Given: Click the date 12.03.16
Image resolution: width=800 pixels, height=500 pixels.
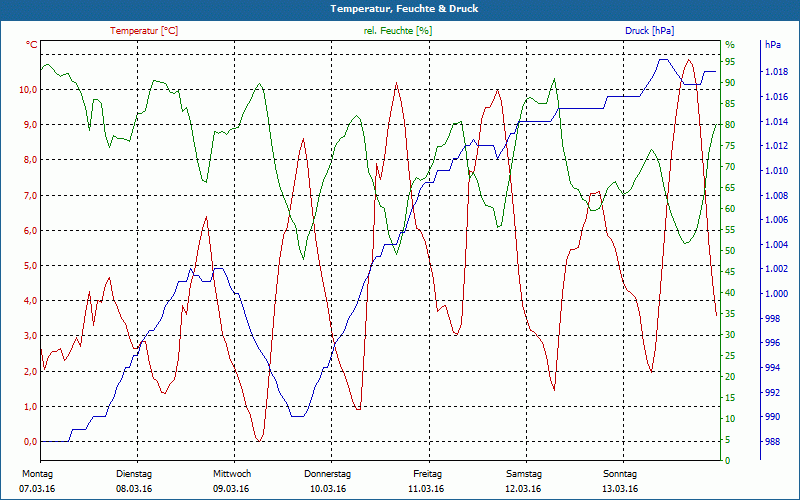Looking at the screenshot, I should (x=523, y=489).
